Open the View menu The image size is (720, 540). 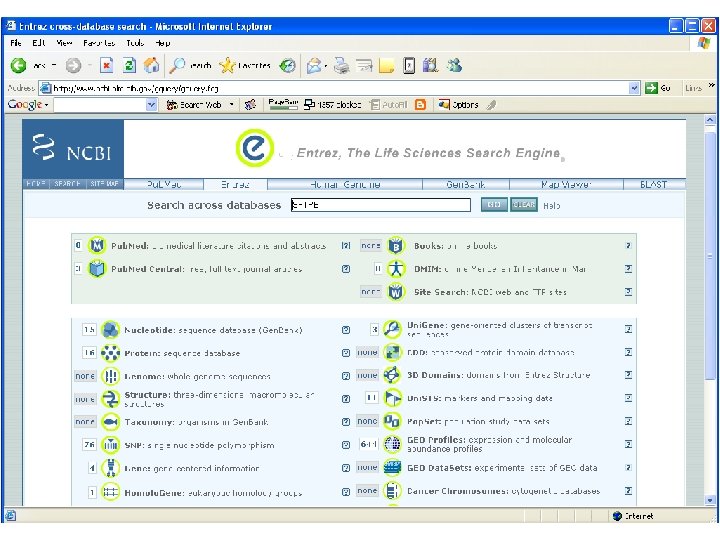click(x=64, y=43)
